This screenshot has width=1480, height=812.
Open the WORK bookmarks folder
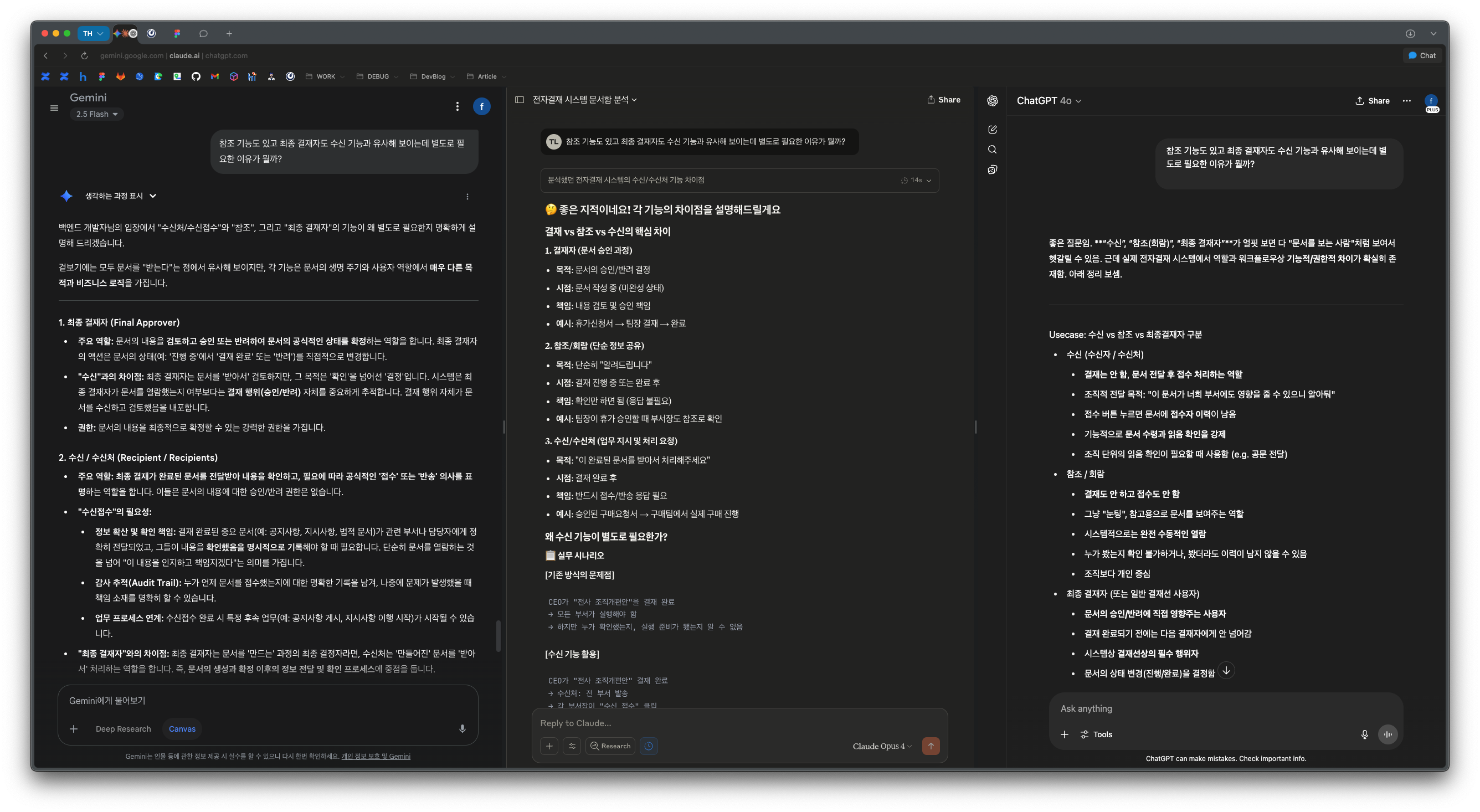point(325,76)
